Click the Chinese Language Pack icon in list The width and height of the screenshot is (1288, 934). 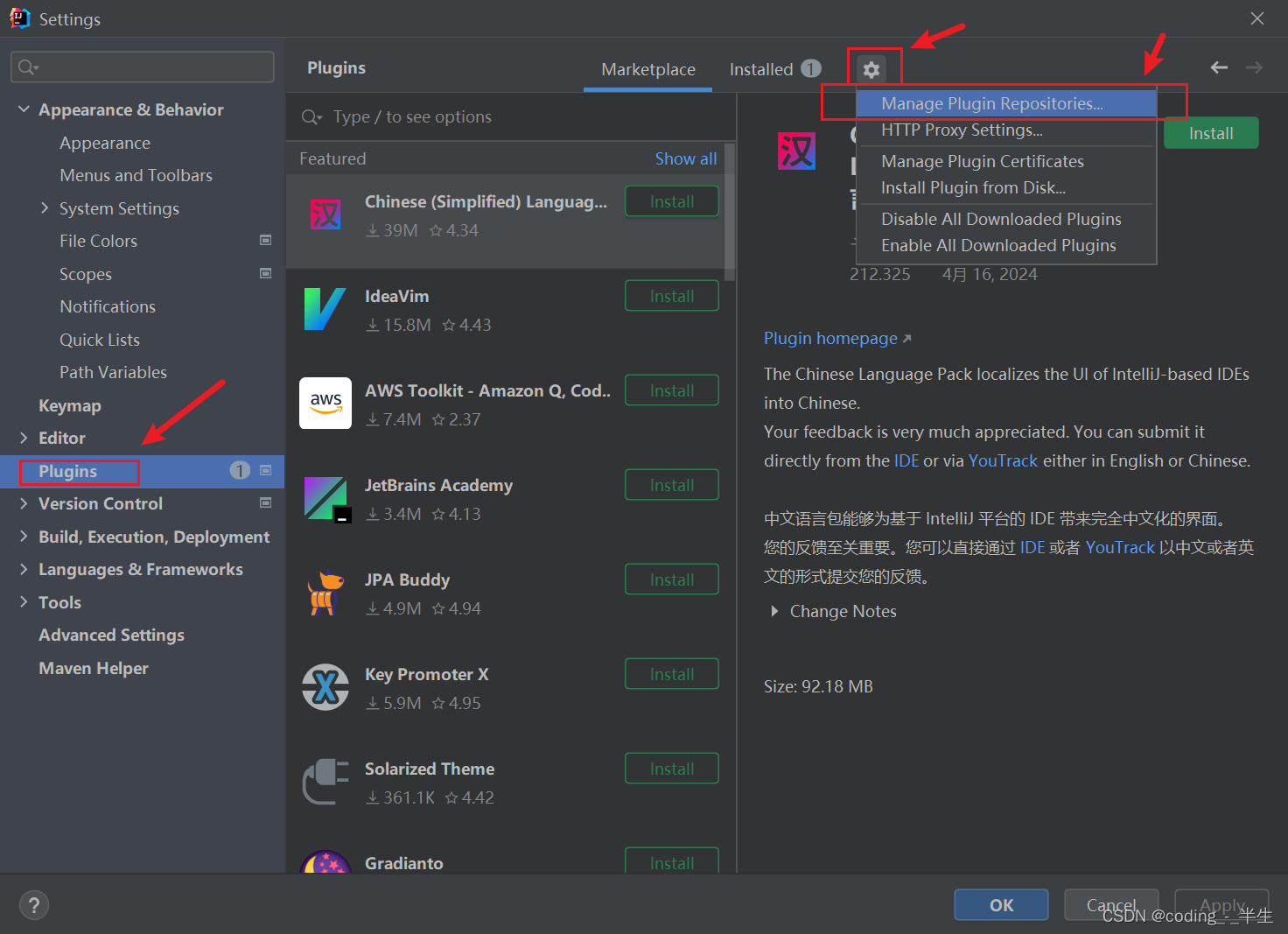coord(325,214)
